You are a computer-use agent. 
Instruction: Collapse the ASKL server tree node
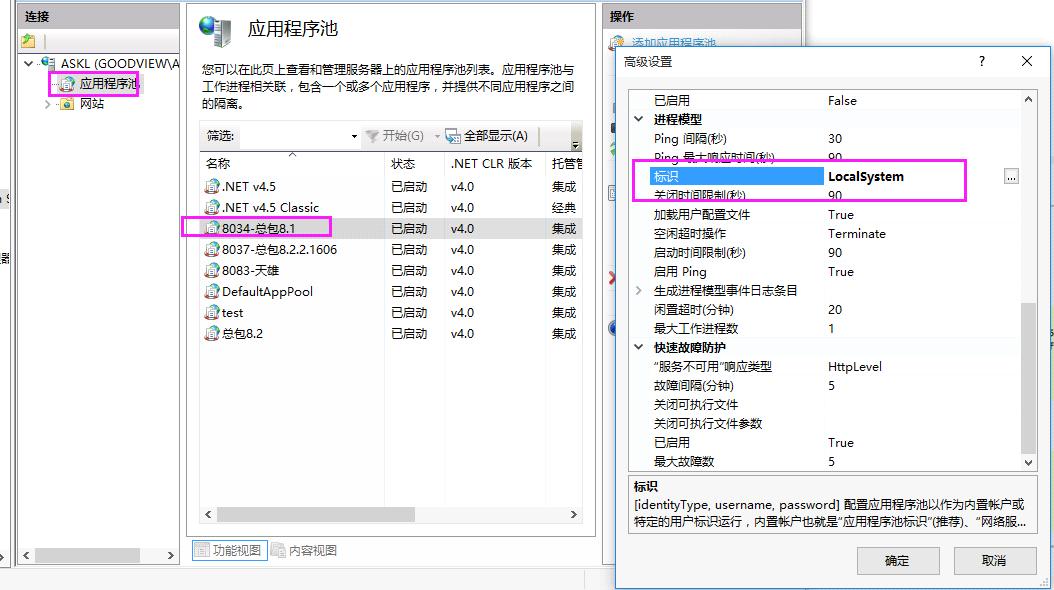pyautogui.click(x=29, y=63)
